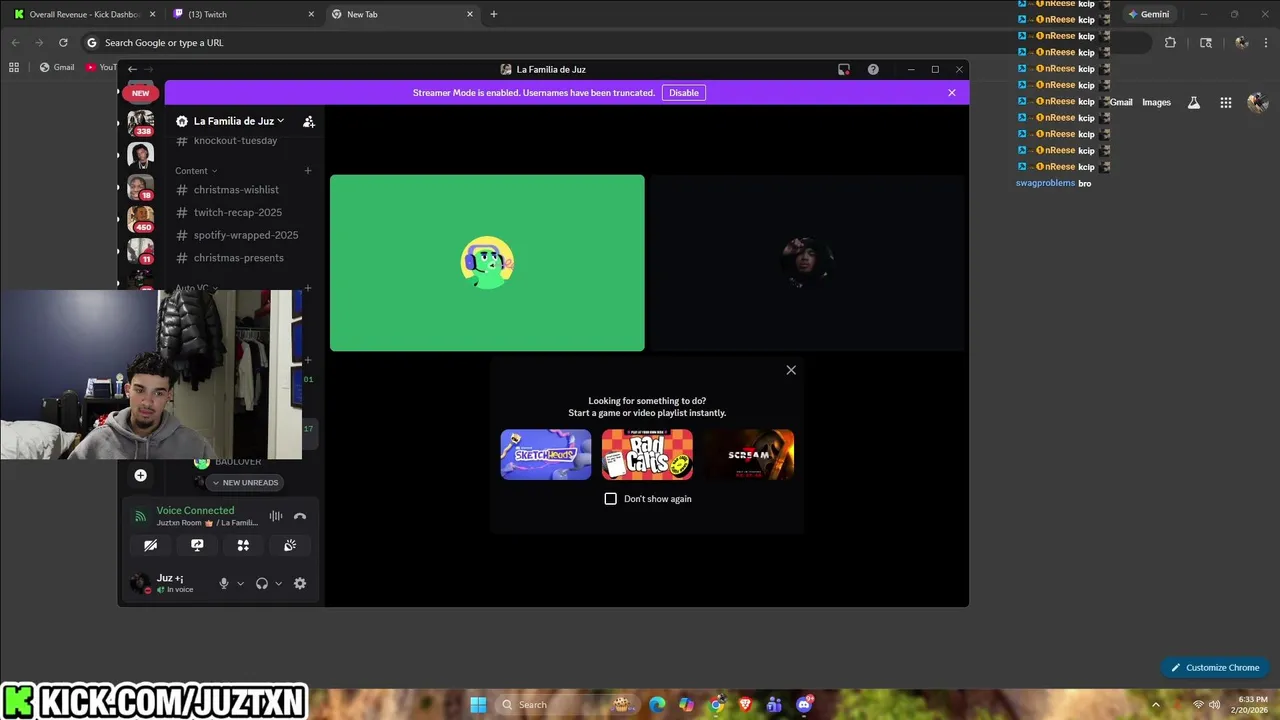The height and width of the screenshot is (720, 1280).
Task: Reload the Chrome page
Action: click(63, 43)
